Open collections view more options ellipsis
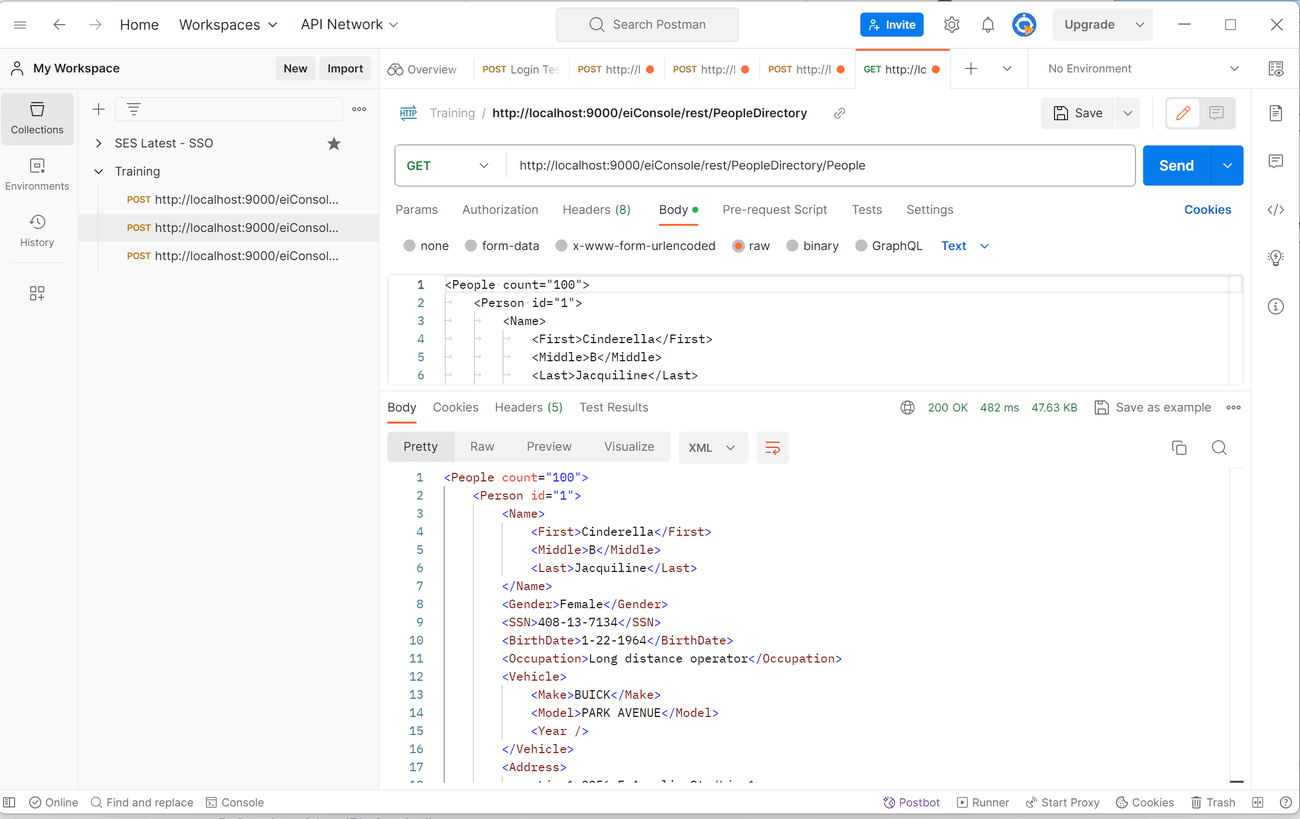This screenshot has height=819, width=1300. [359, 109]
